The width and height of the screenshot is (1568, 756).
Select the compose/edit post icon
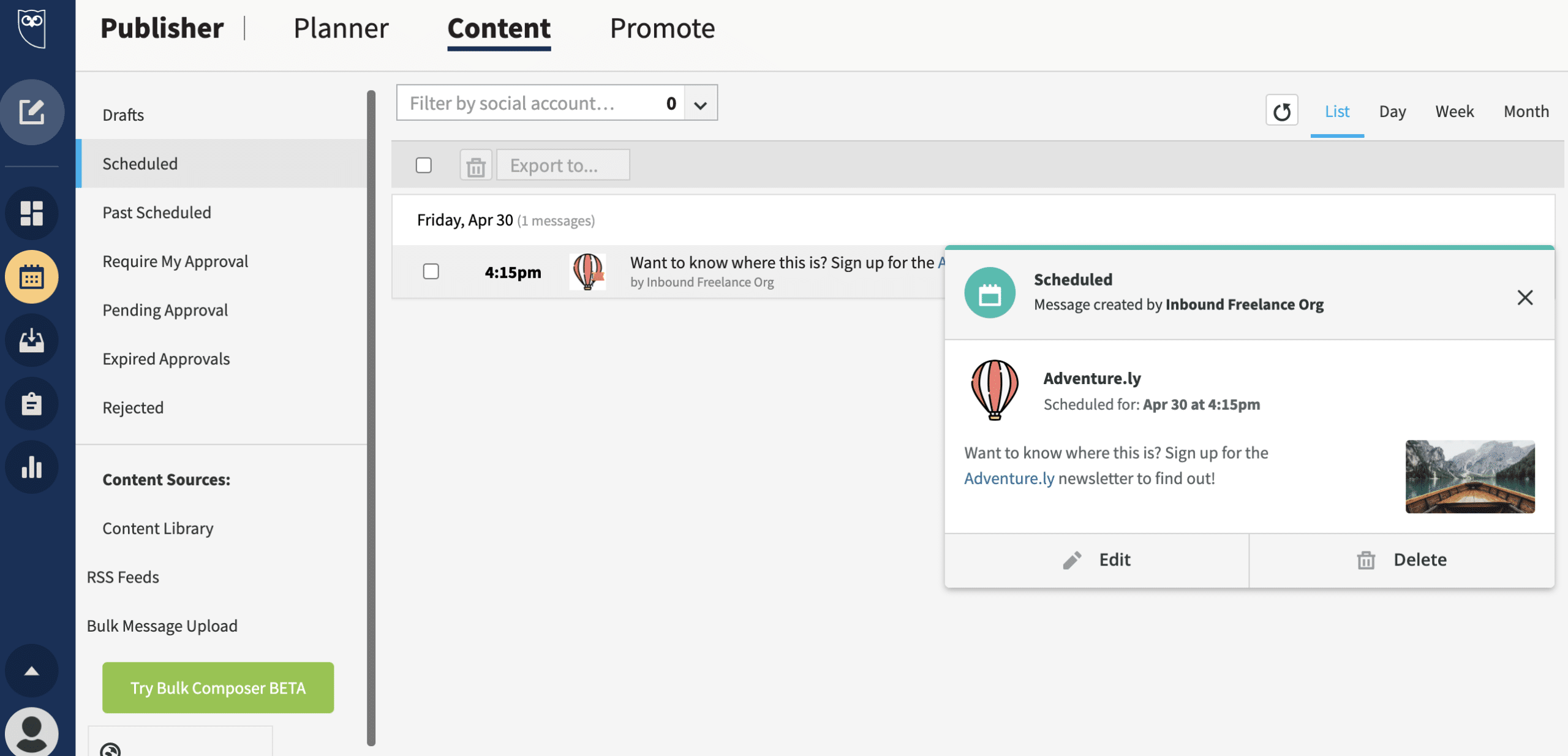coord(31,112)
